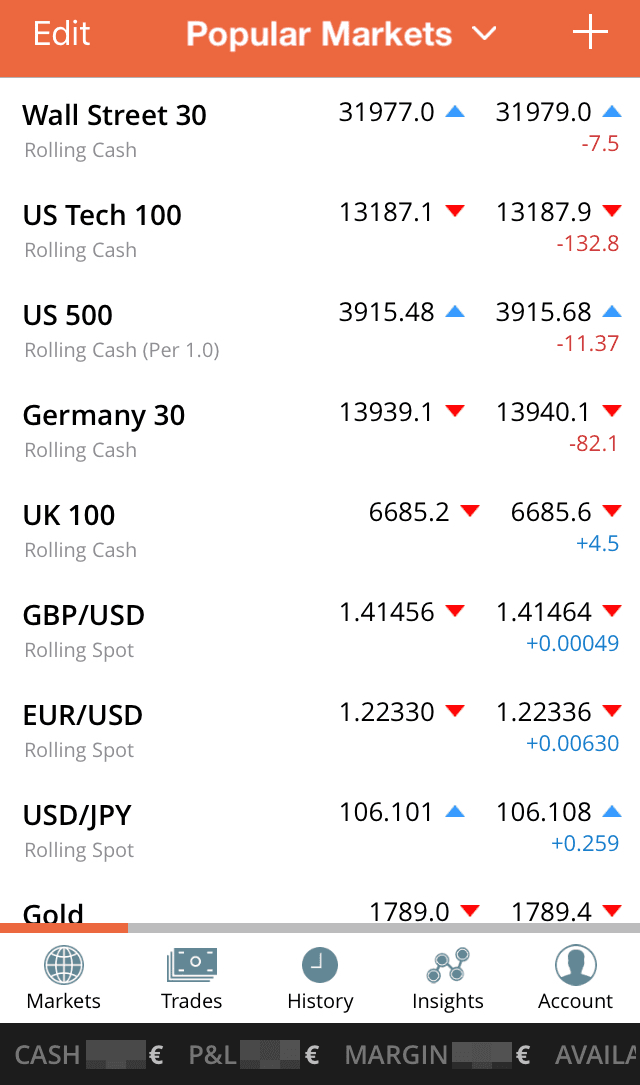Open Account via the profile icon
Screen dimensions: 640x1085
pyautogui.click(x=575, y=966)
